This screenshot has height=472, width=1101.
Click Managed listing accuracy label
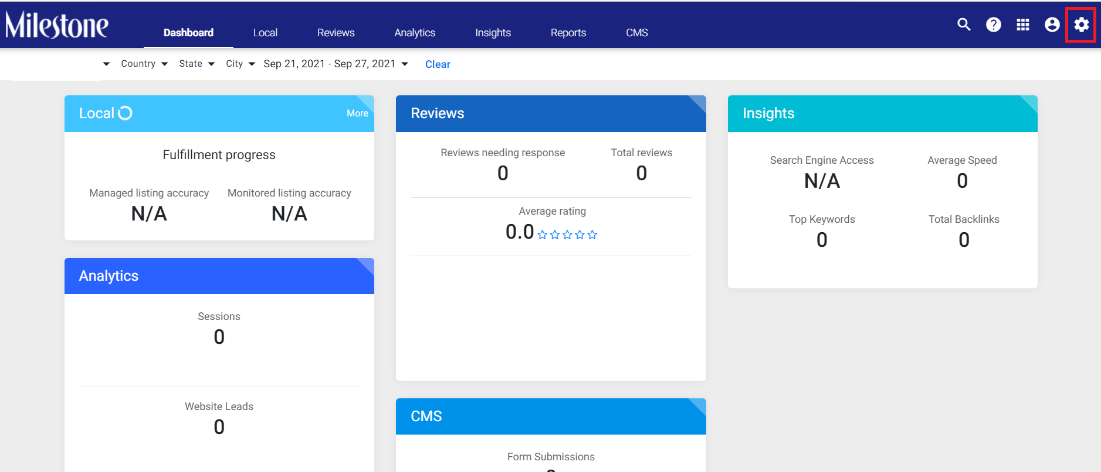(x=149, y=192)
